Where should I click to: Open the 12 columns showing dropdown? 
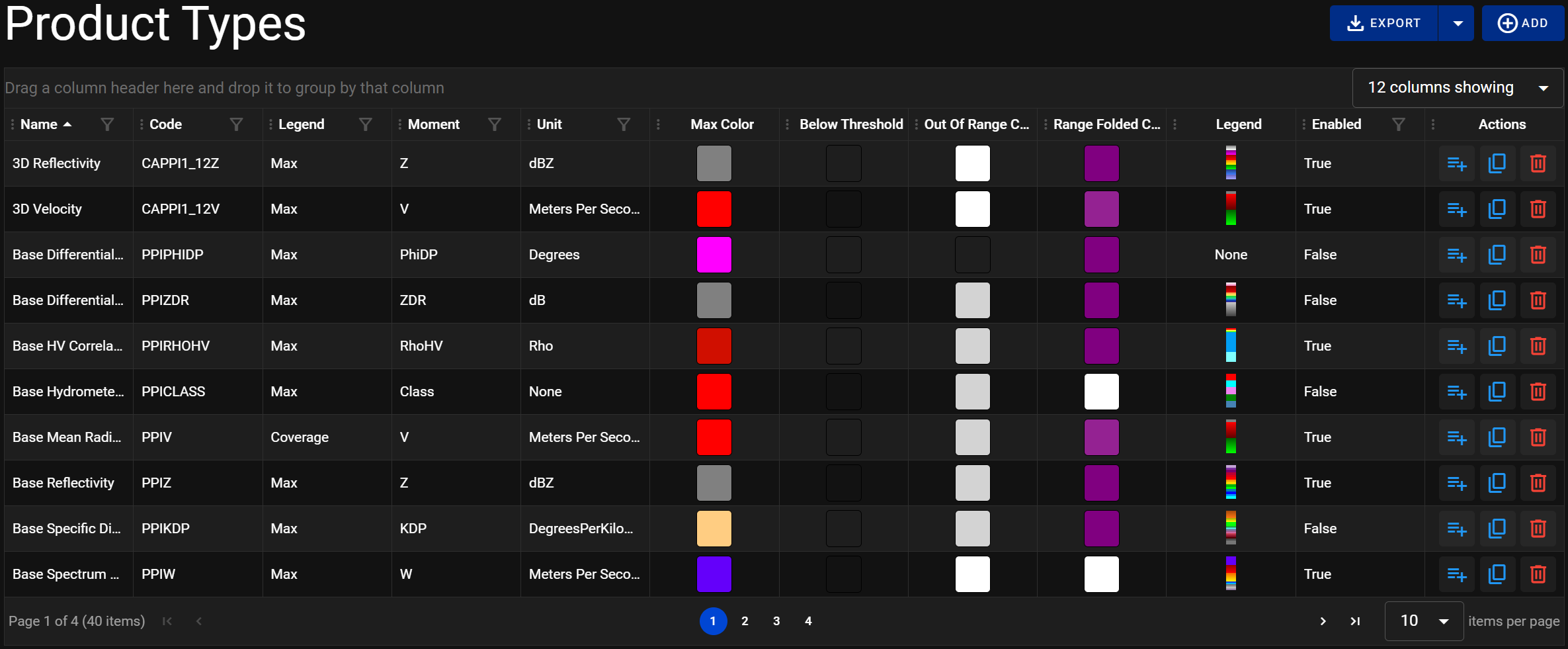(x=1458, y=87)
